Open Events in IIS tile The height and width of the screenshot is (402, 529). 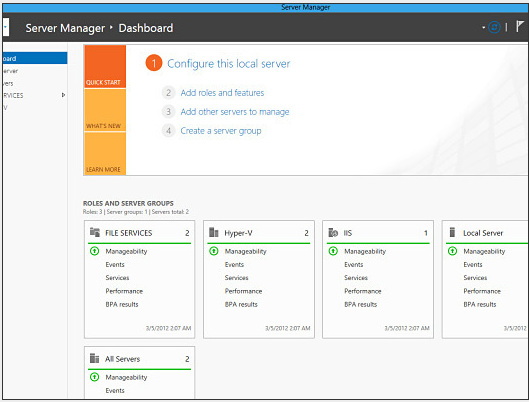click(354, 264)
